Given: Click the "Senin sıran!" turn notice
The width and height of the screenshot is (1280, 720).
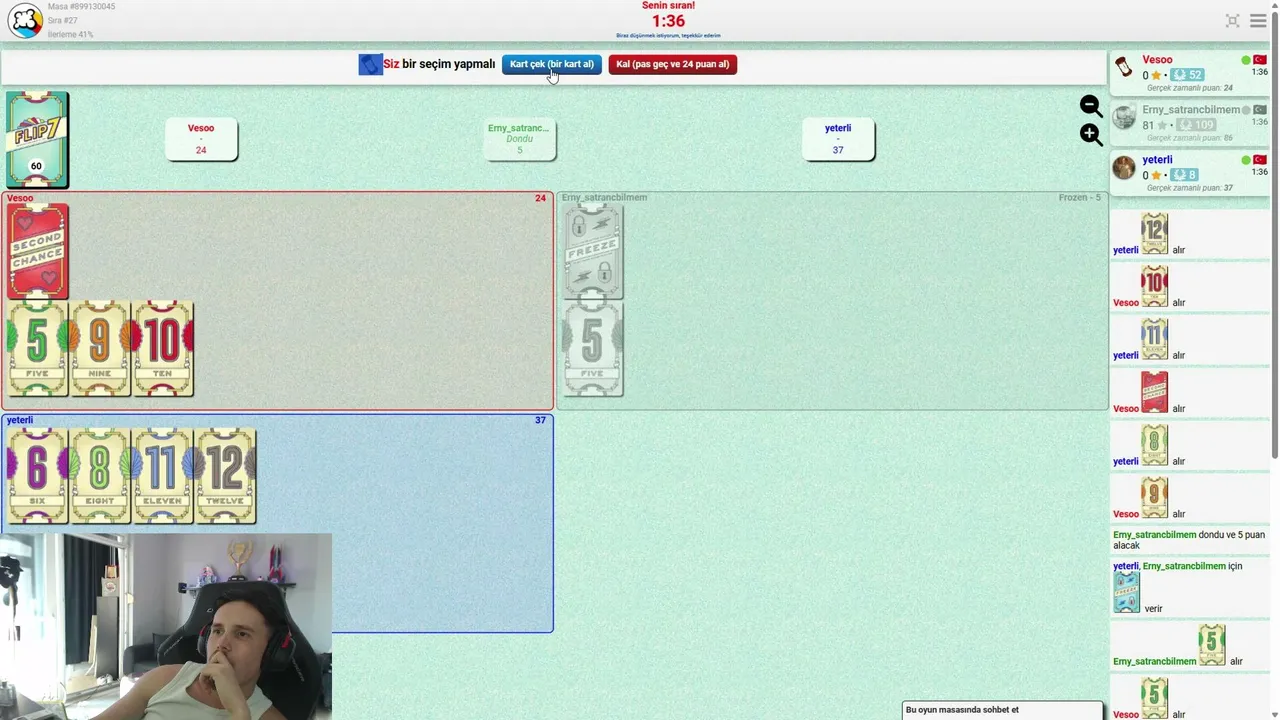Looking at the screenshot, I should point(668,5).
